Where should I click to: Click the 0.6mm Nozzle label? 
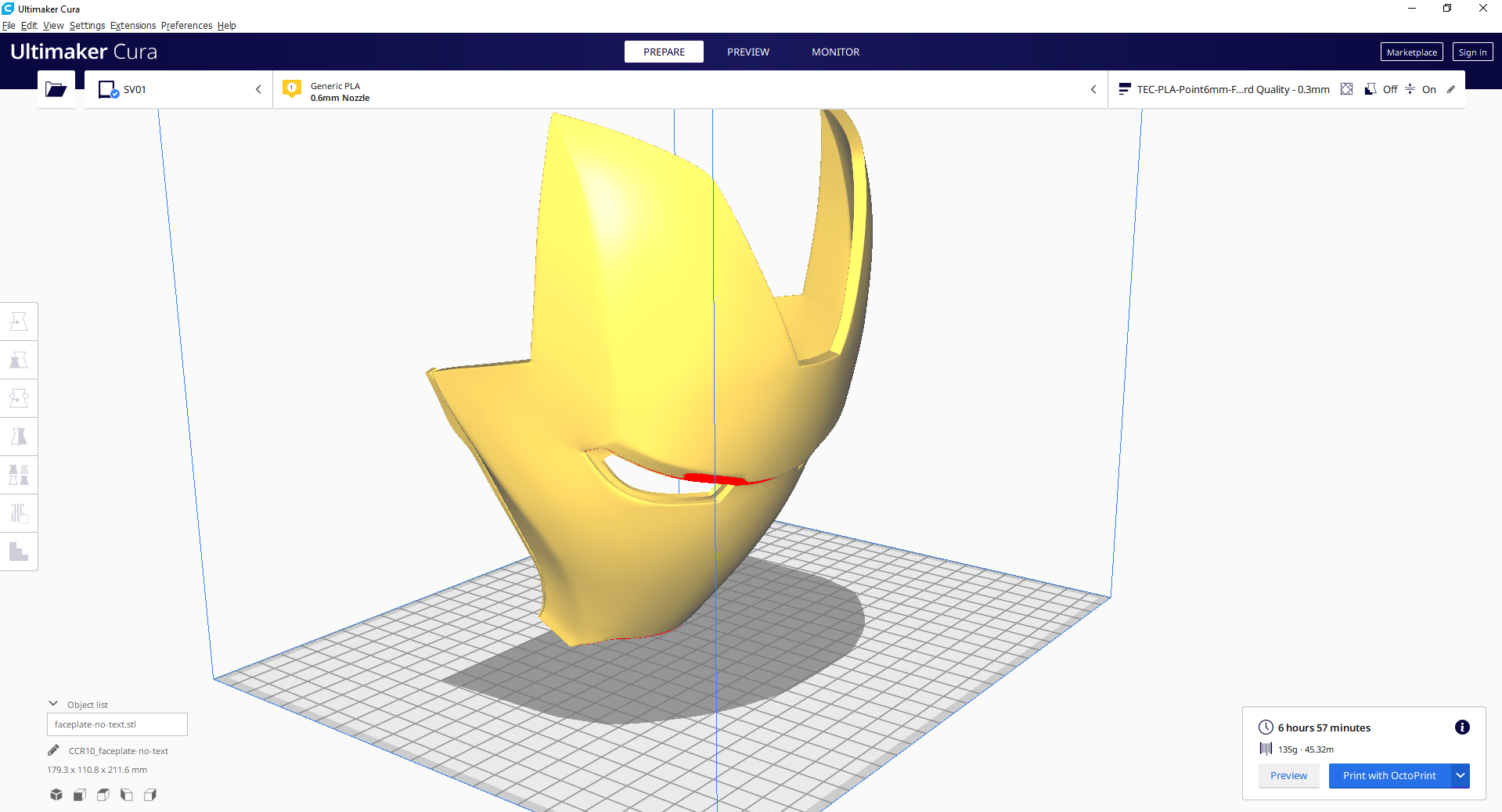pyautogui.click(x=340, y=98)
